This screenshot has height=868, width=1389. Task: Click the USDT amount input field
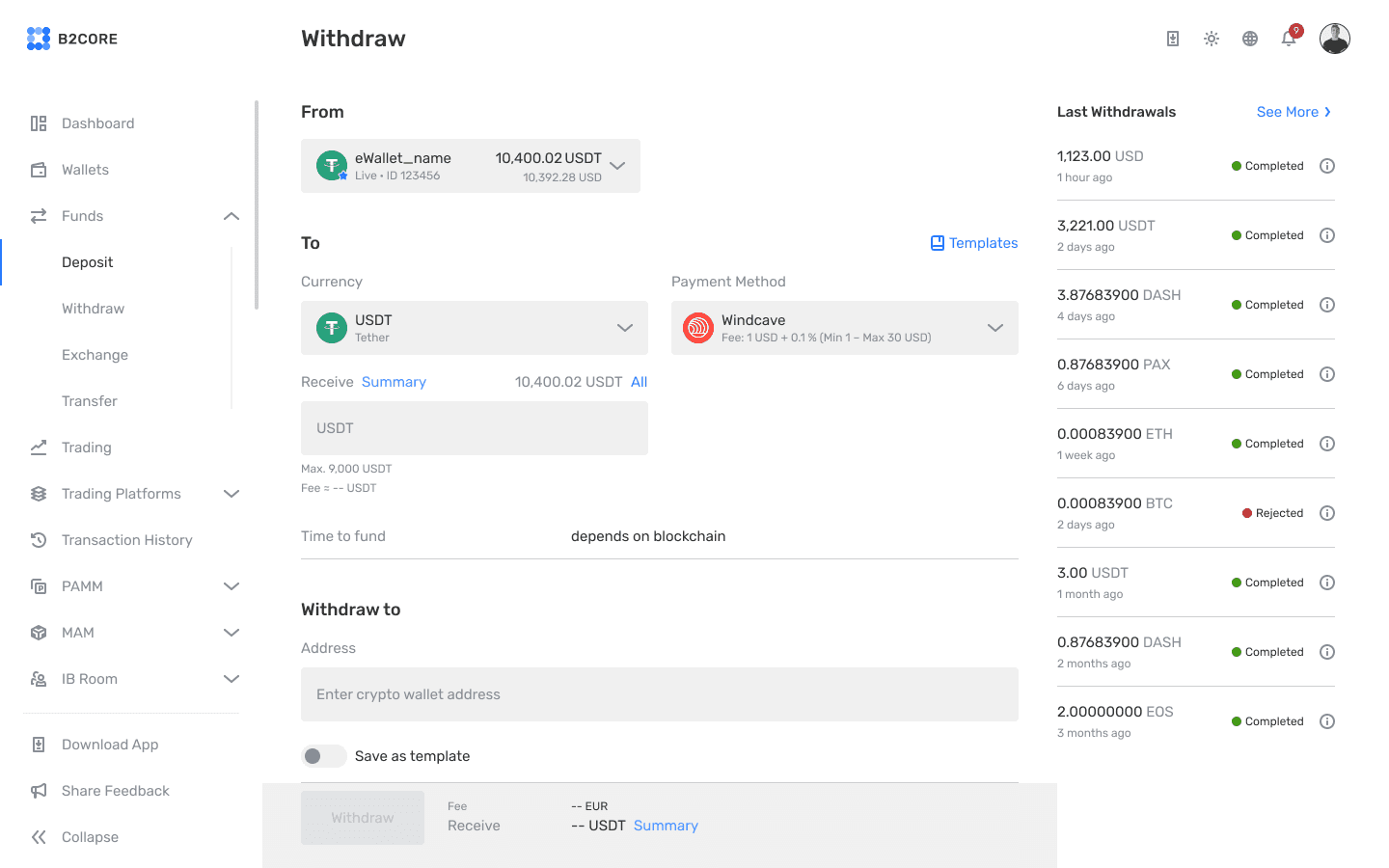pos(475,428)
